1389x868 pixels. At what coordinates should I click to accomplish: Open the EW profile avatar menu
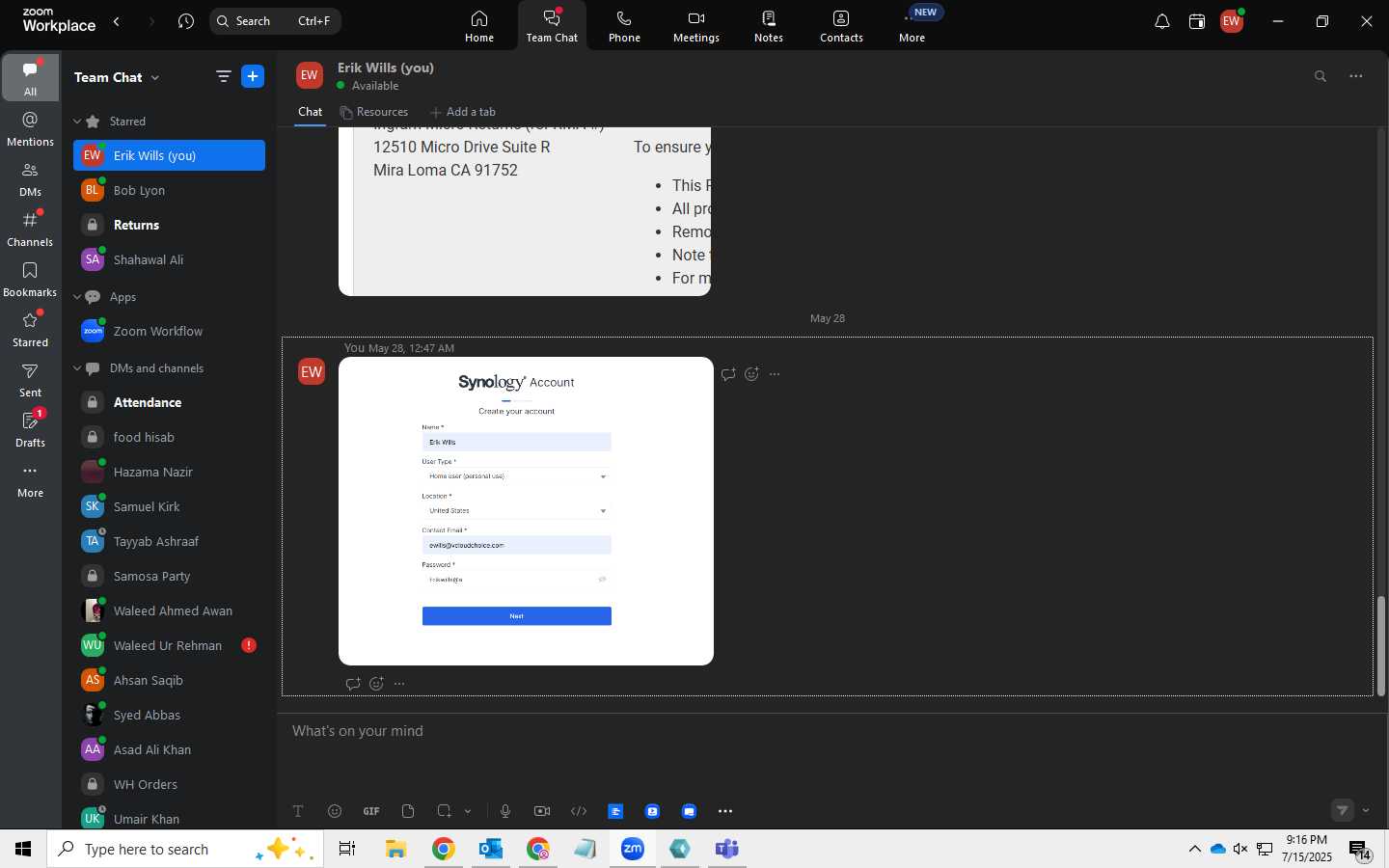pyautogui.click(x=1232, y=21)
